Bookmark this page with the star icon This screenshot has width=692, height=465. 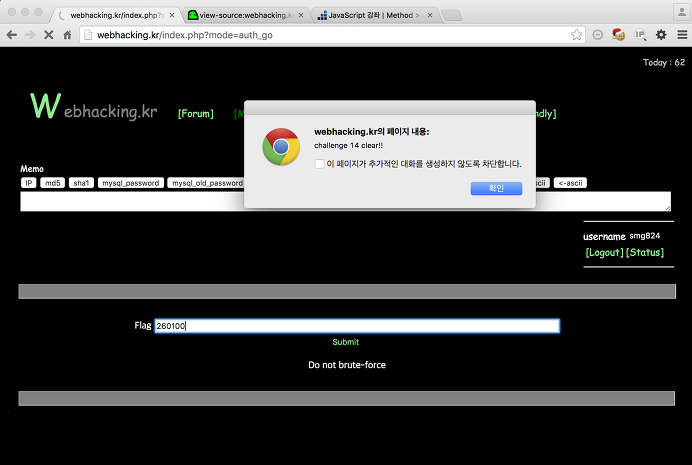576,35
